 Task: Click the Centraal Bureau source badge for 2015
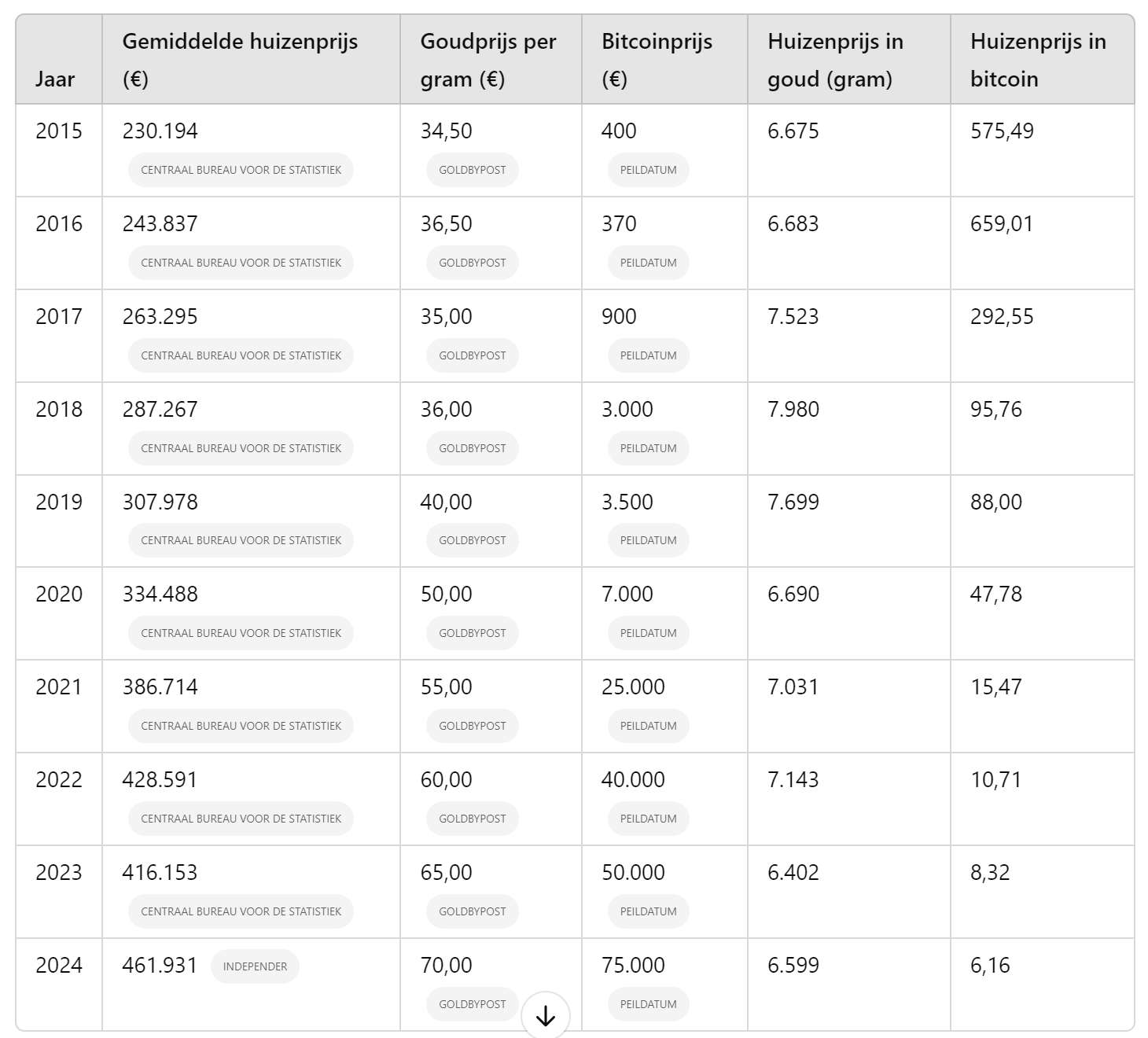click(x=241, y=170)
